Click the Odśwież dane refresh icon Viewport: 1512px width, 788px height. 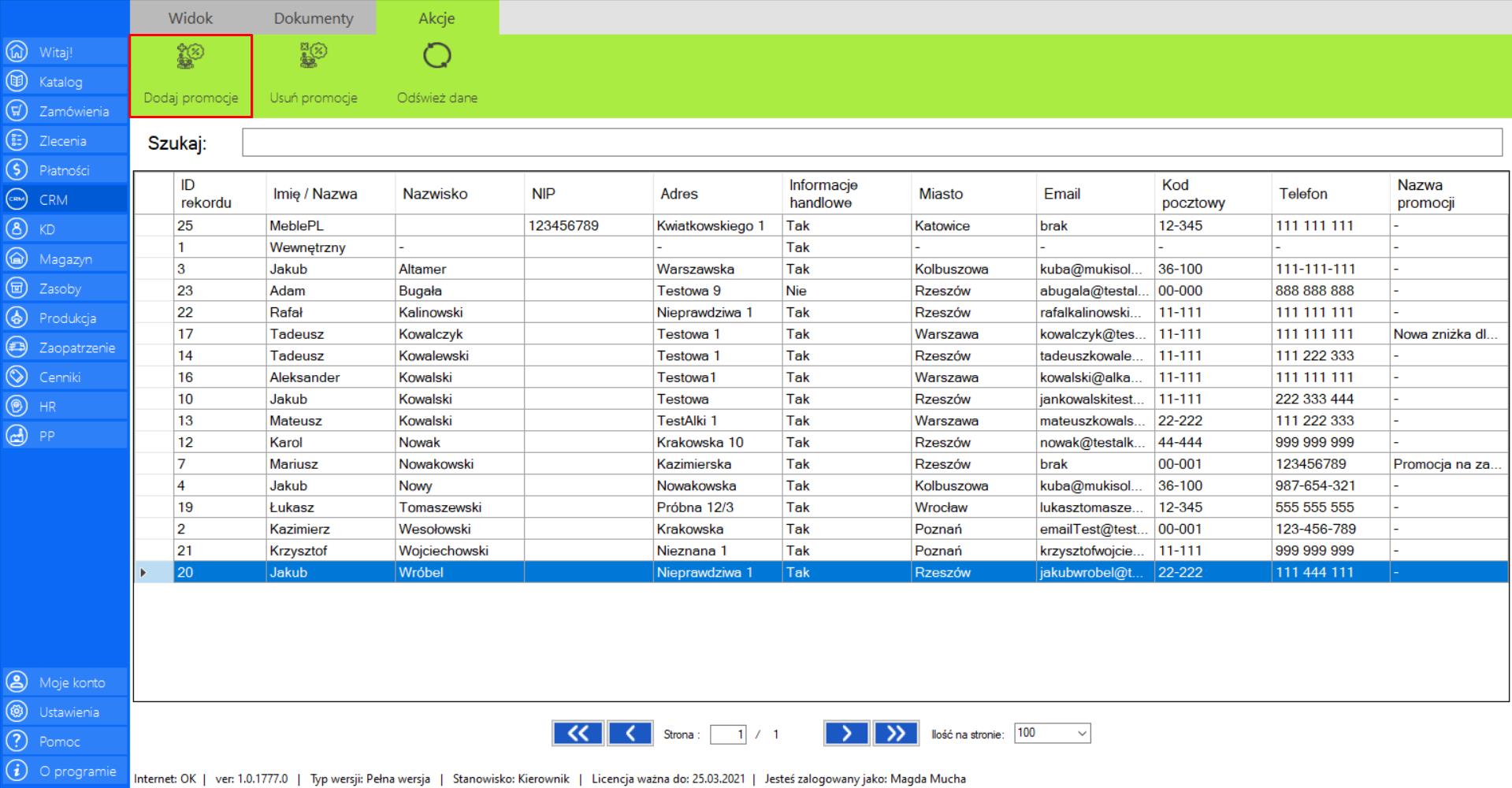click(x=437, y=56)
